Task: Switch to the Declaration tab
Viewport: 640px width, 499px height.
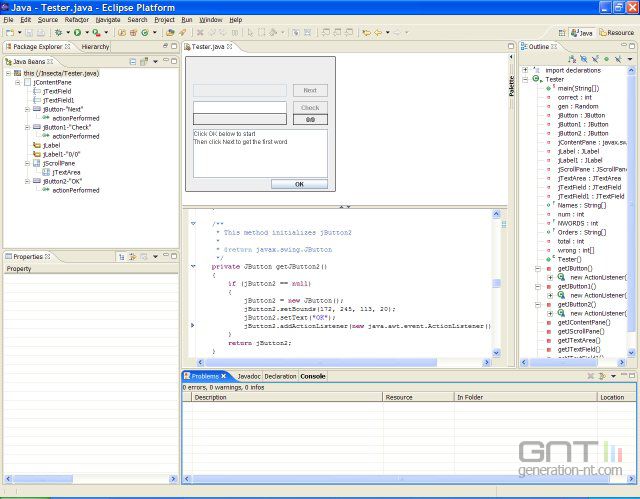Action: (280, 376)
